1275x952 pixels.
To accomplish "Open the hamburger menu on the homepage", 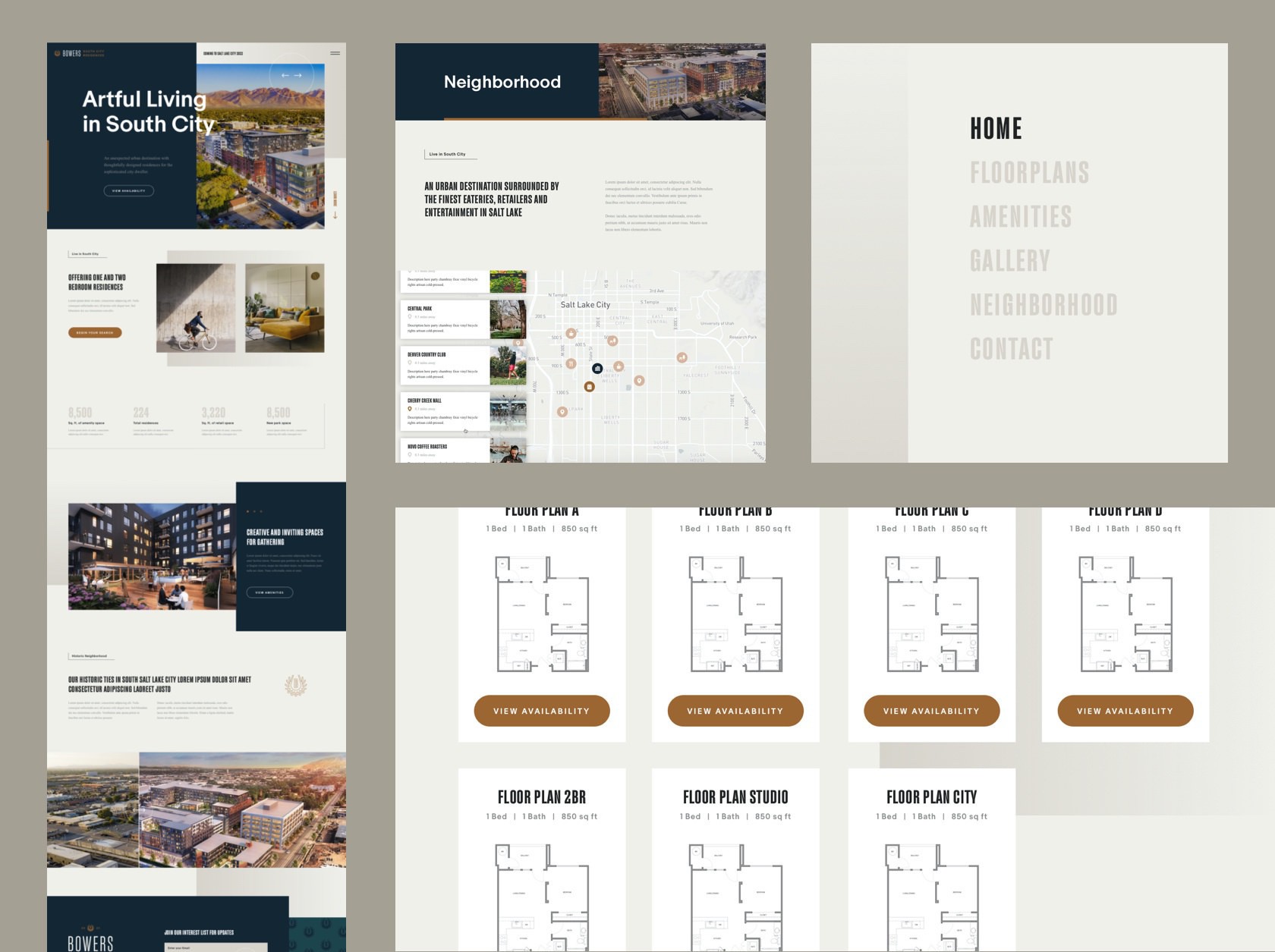I will click(x=335, y=53).
